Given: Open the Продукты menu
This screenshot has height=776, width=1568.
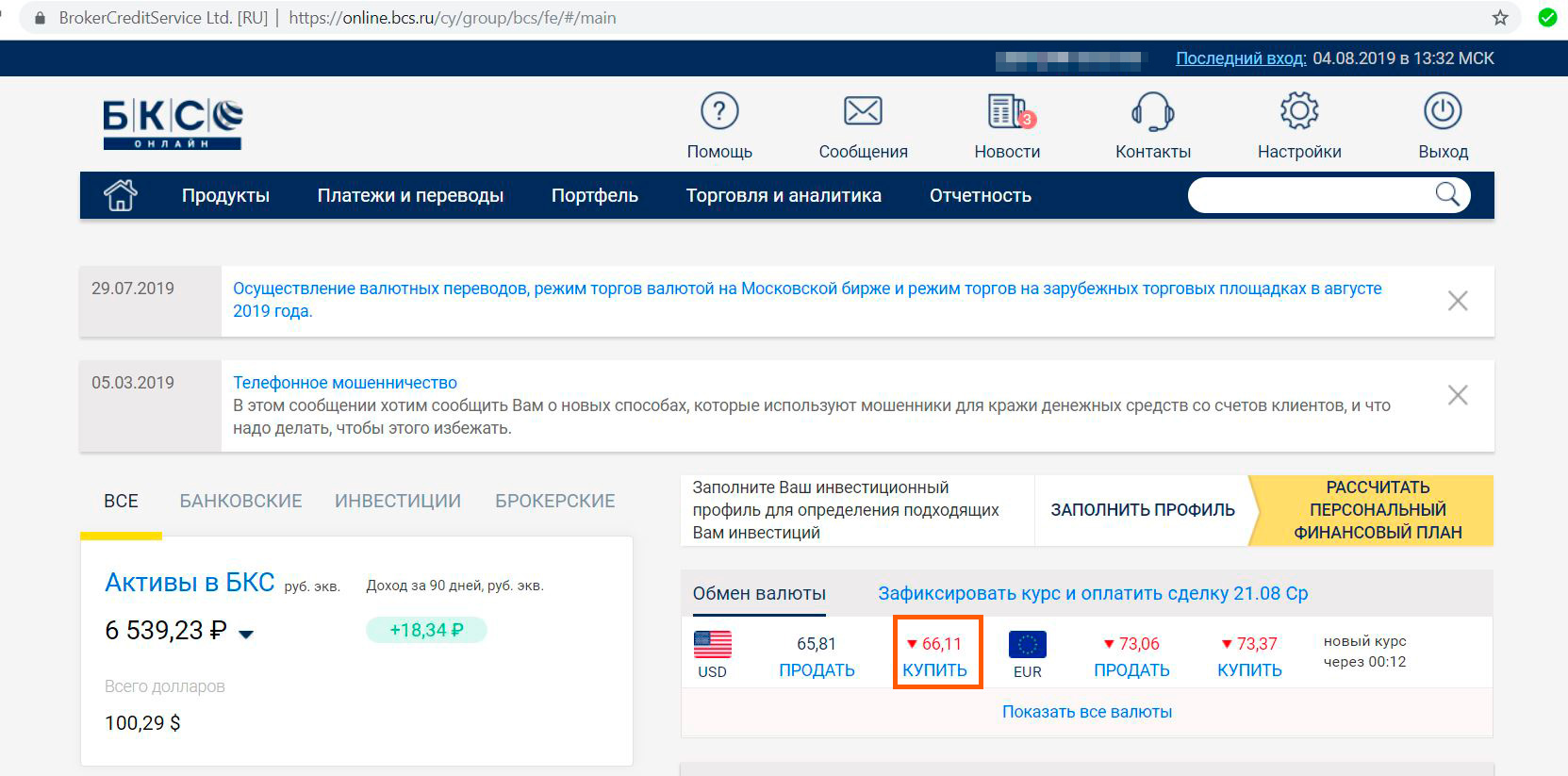Looking at the screenshot, I should (x=225, y=195).
